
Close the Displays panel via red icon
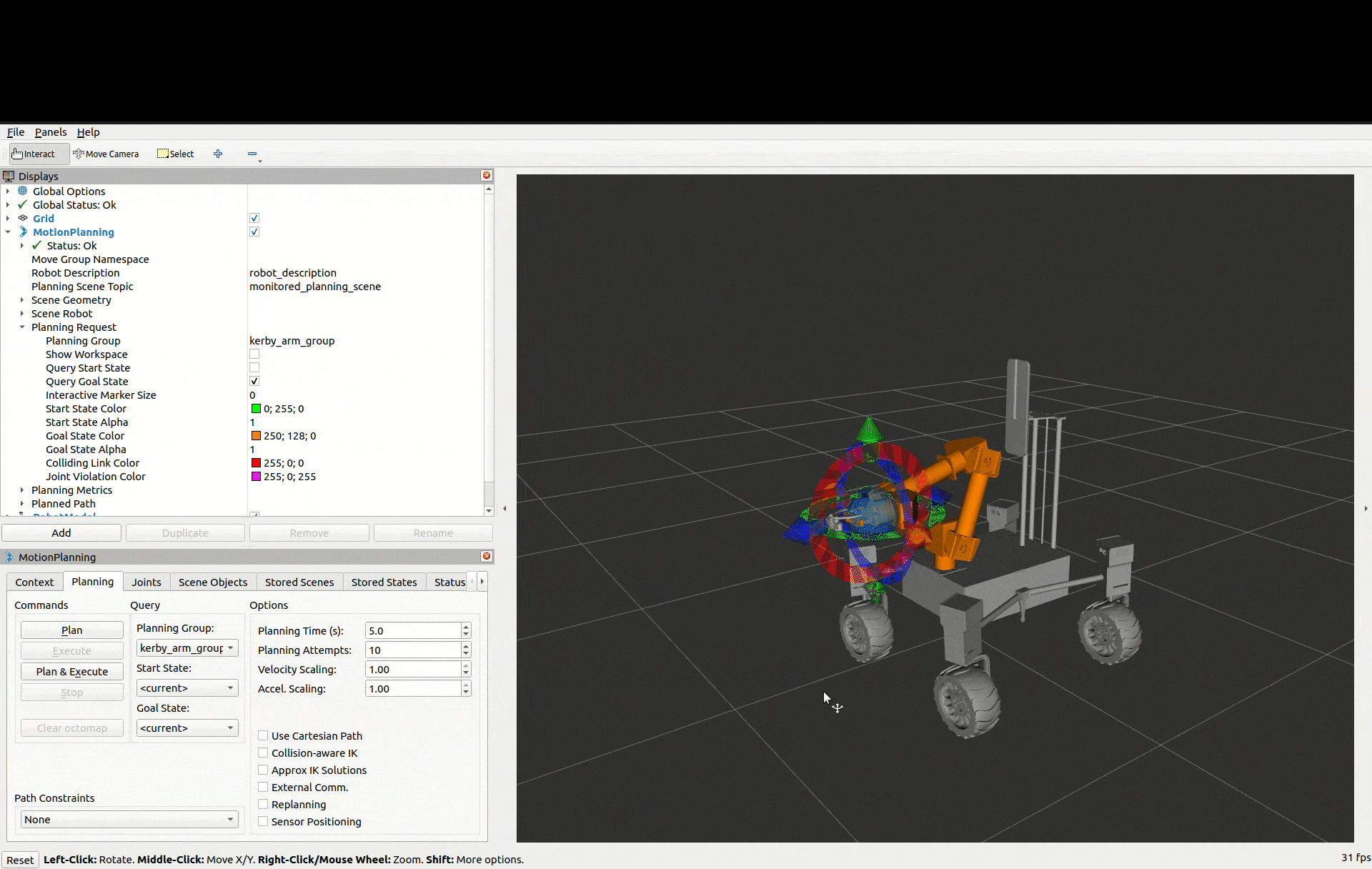pos(487,176)
